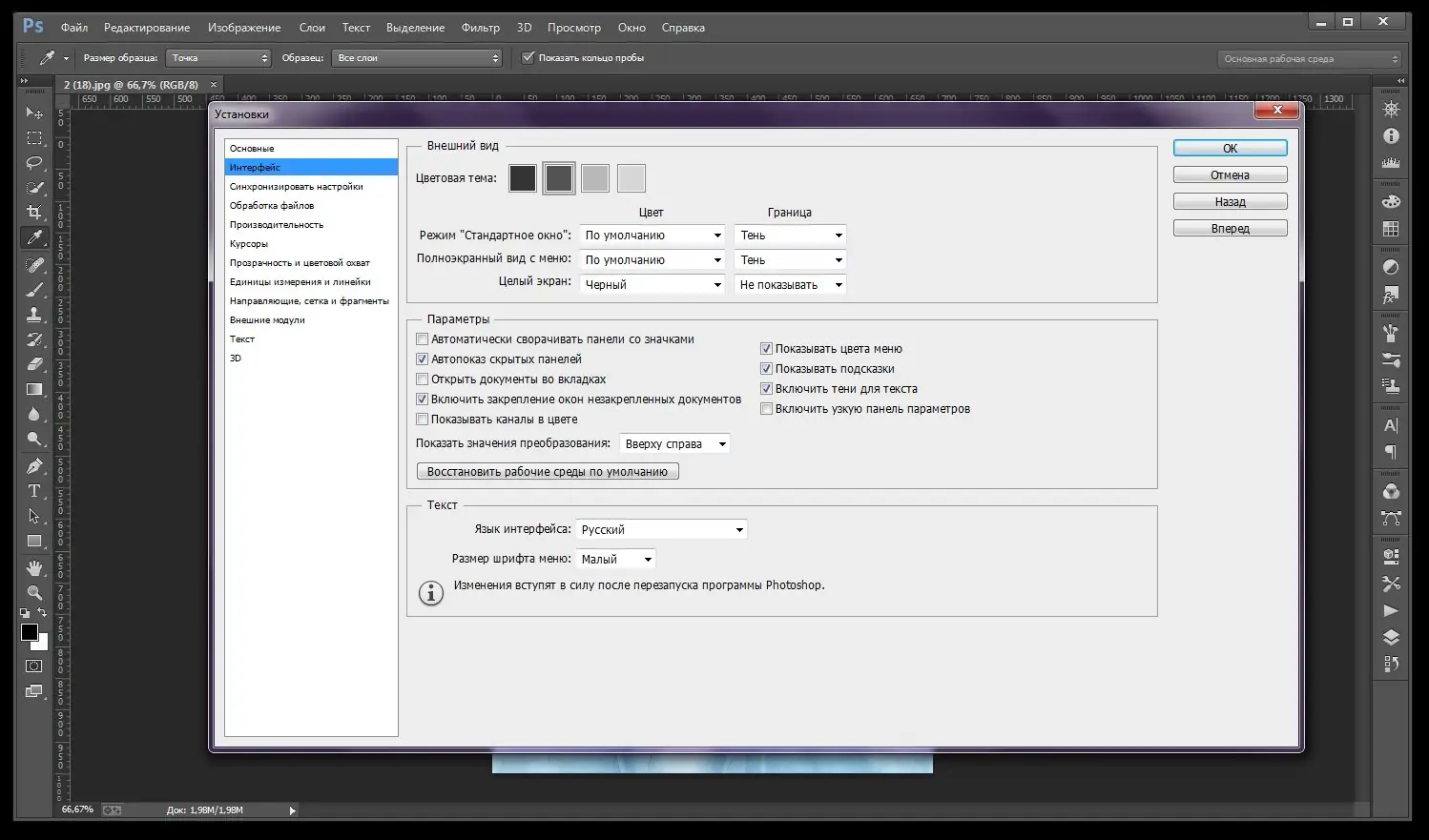Expand 'Размер шрифта меню' dropdown
The image size is (1429, 840).
point(616,560)
